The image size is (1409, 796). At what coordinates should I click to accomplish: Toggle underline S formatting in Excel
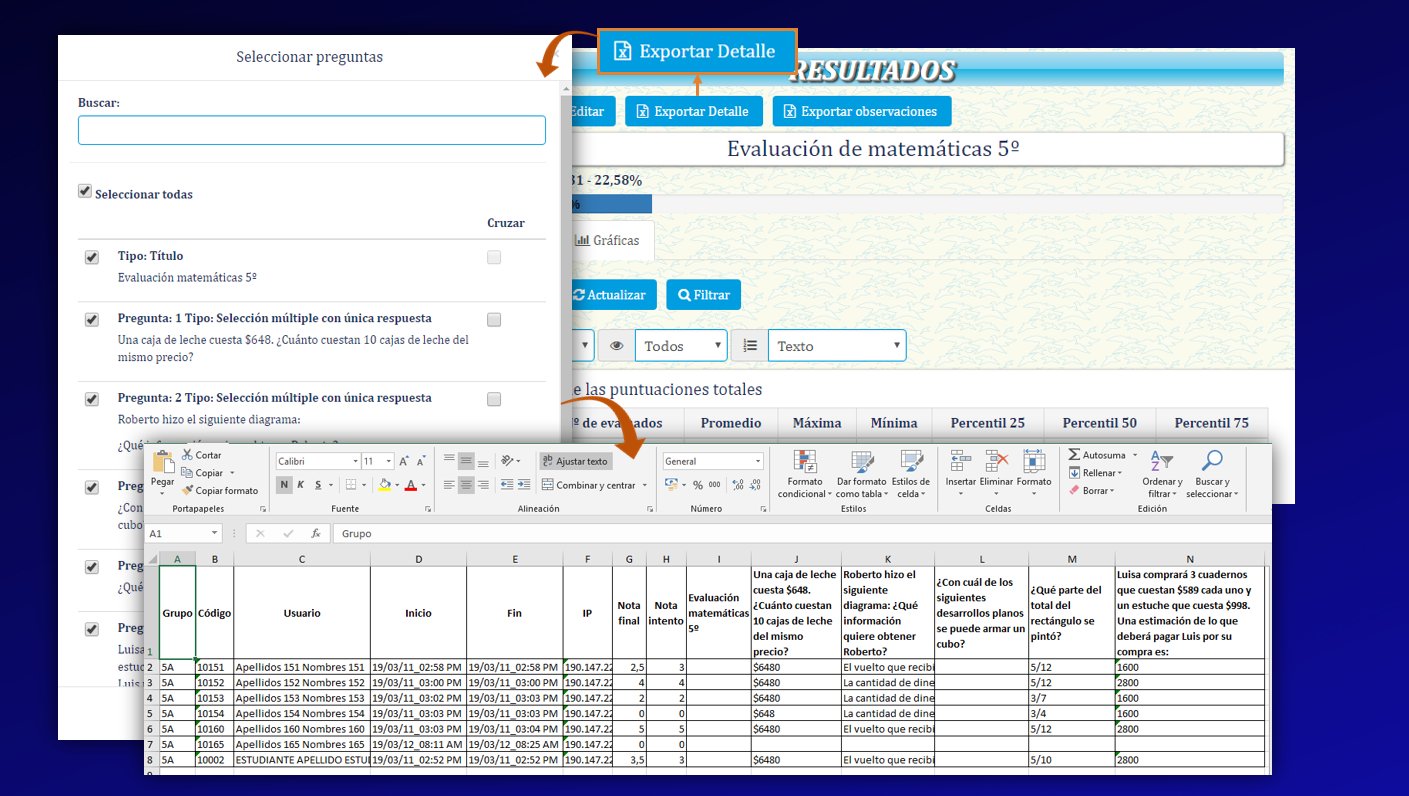318,485
